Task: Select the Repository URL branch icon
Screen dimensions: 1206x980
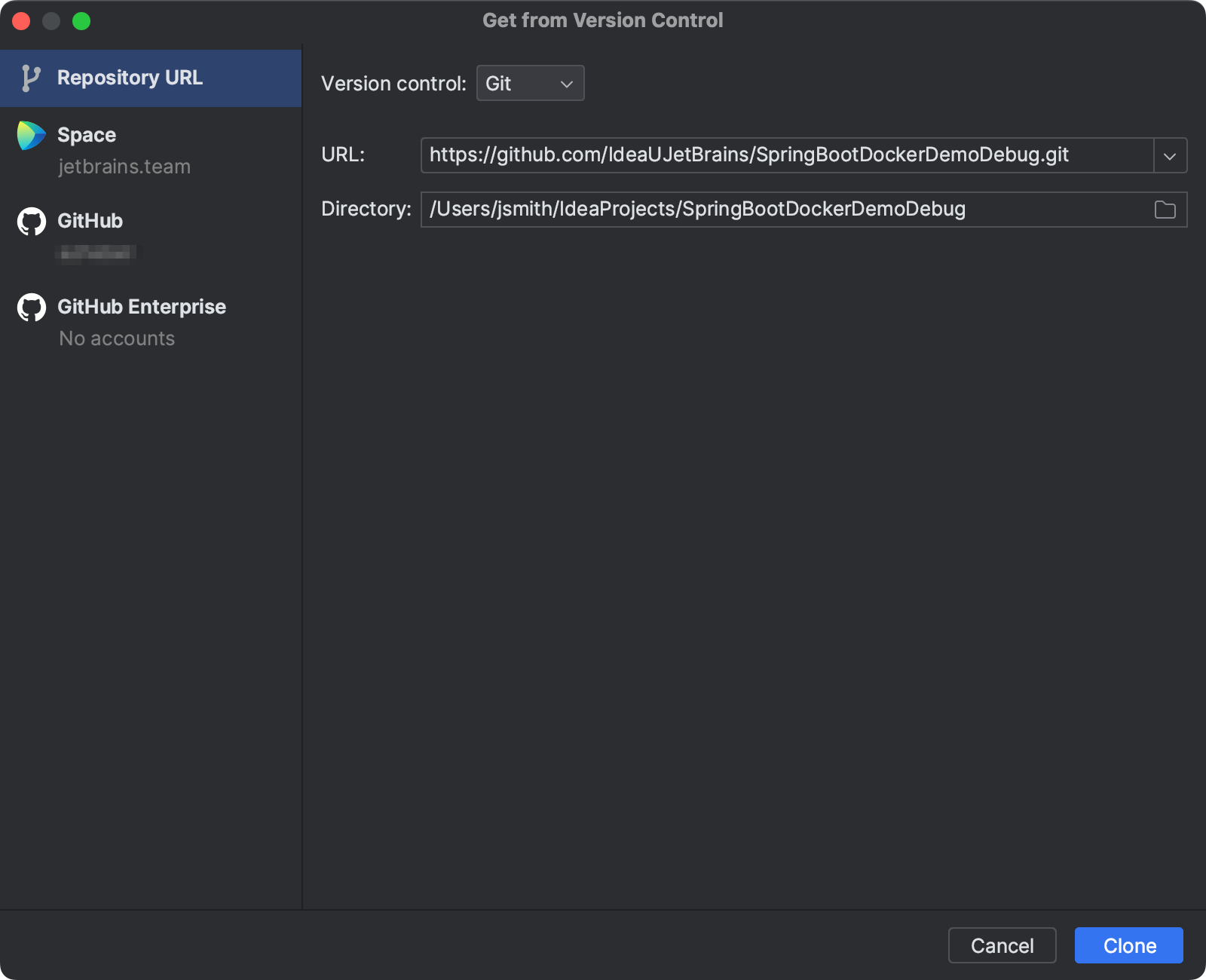Action: pyautogui.click(x=30, y=77)
